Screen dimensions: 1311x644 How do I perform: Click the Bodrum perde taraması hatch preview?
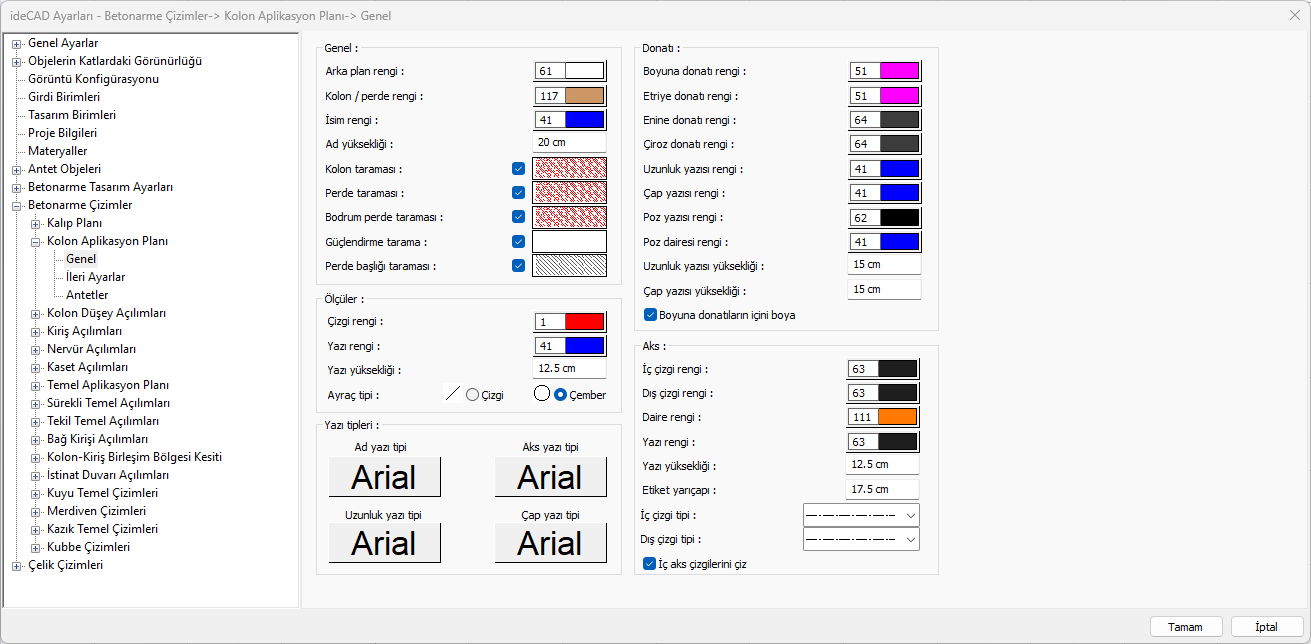(569, 217)
